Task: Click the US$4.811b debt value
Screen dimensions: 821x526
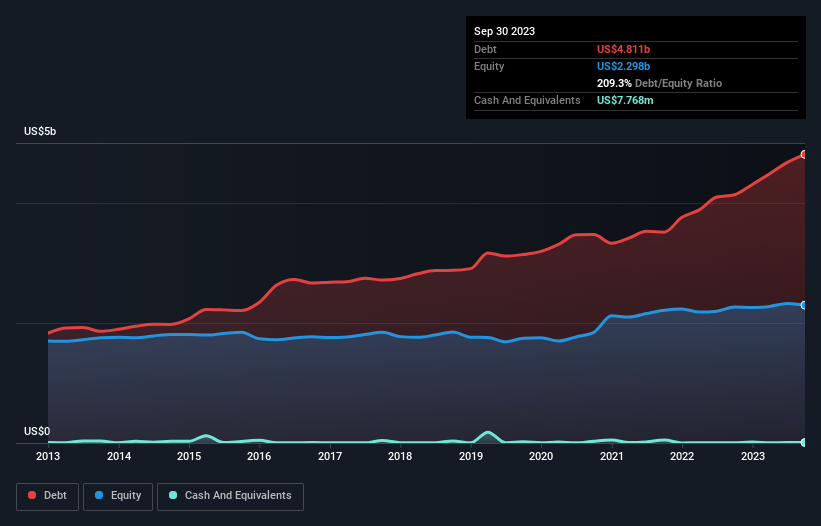Action: (623, 49)
